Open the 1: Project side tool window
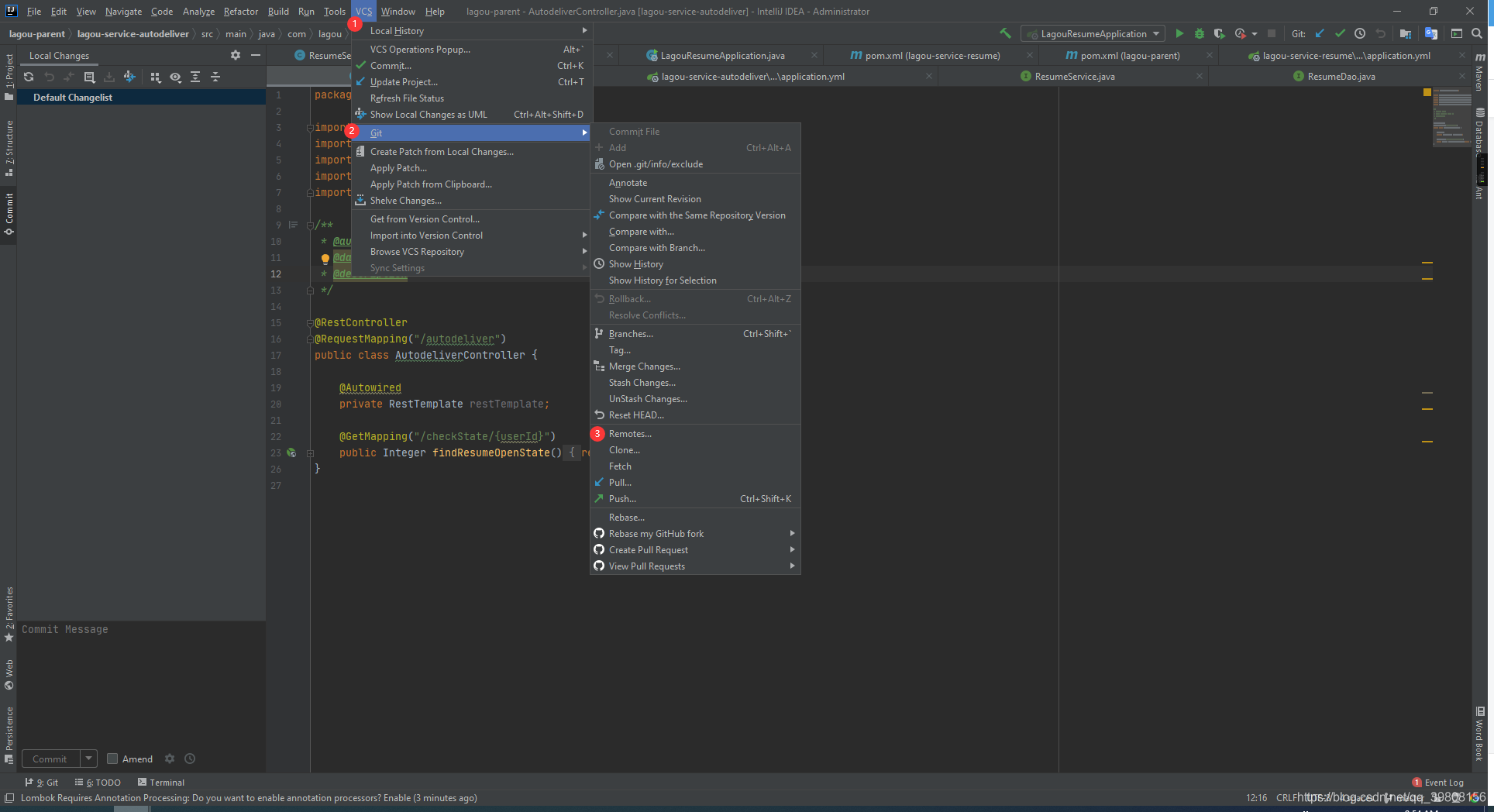The height and width of the screenshot is (812, 1494). [x=9, y=76]
